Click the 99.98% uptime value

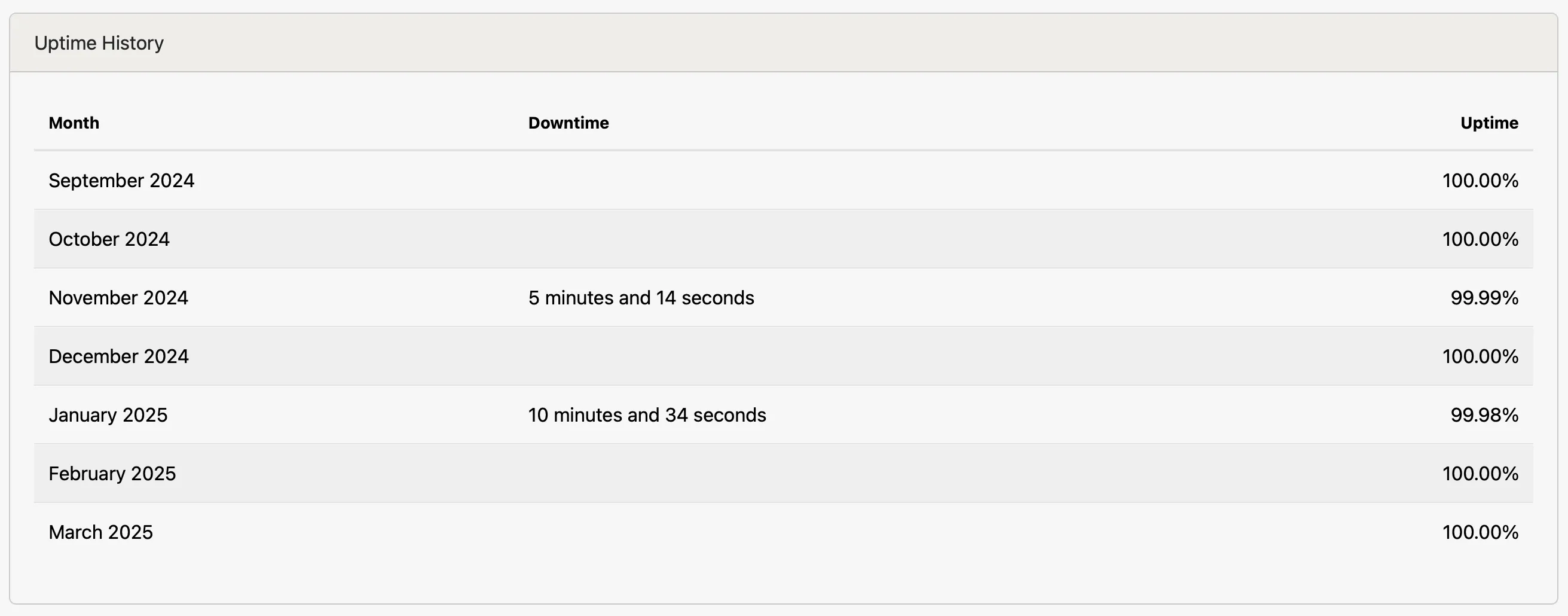tap(1484, 415)
